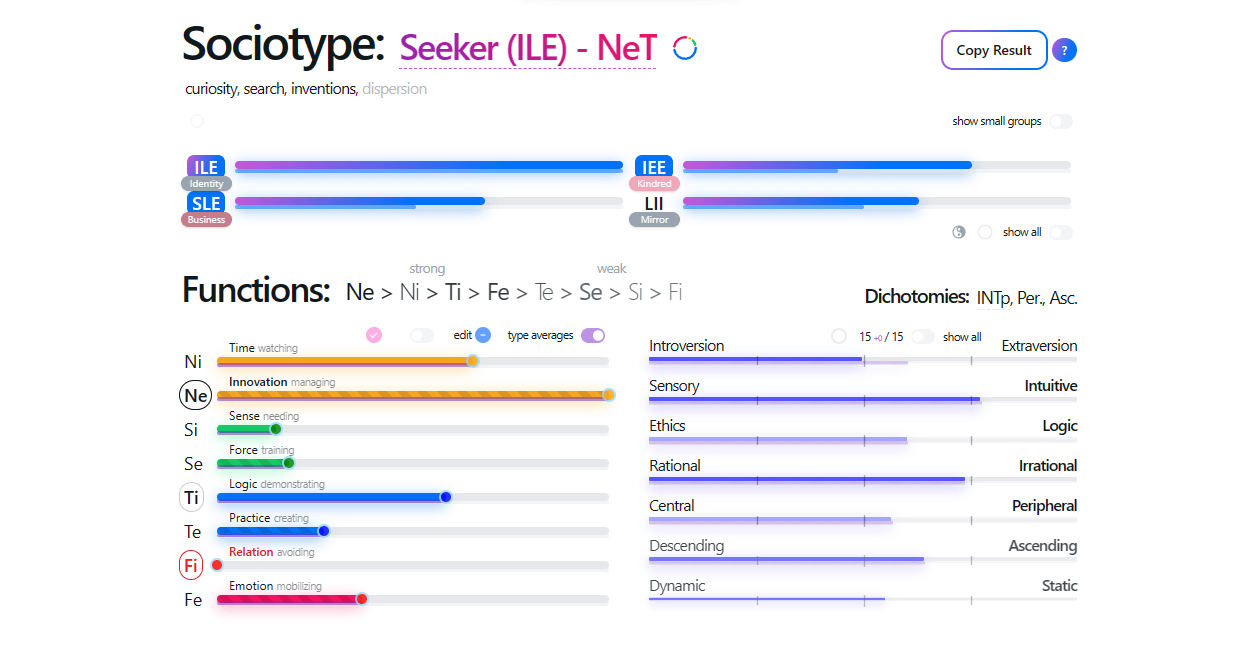Turn on the show all types toggle
Image resolution: width=1258 pixels, height=660 pixels.
click(1062, 231)
